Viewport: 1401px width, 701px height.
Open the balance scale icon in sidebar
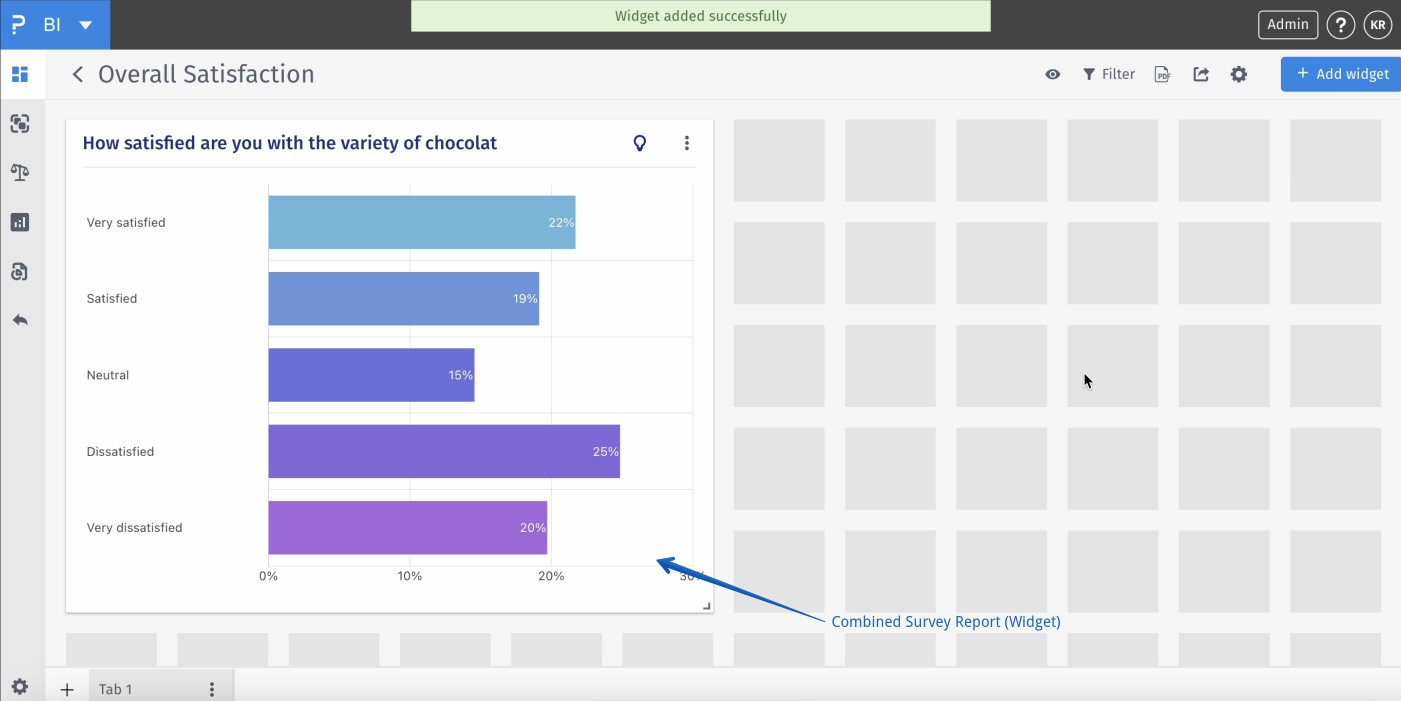click(x=20, y=172)
